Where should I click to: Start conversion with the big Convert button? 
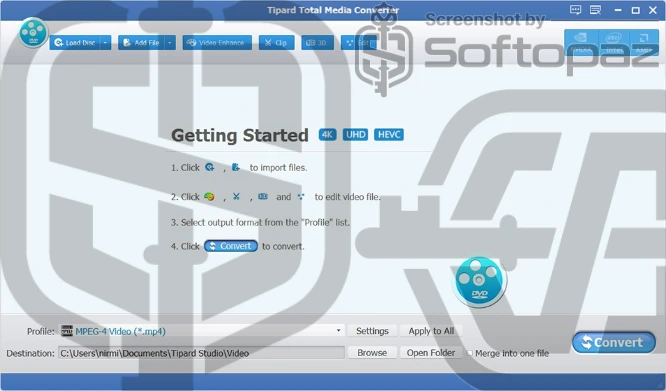(x=614, y=342)
